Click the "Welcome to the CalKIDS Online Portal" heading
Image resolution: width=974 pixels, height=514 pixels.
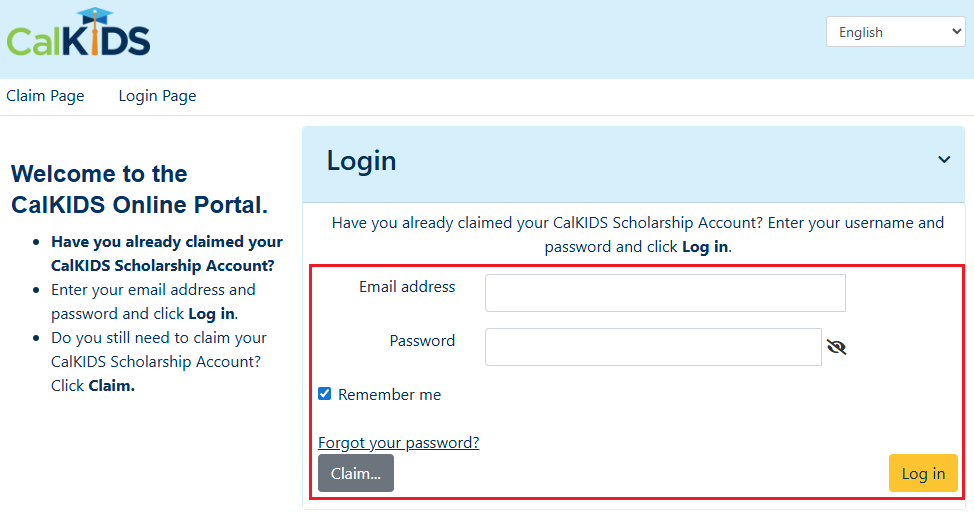tap(139, 189)
